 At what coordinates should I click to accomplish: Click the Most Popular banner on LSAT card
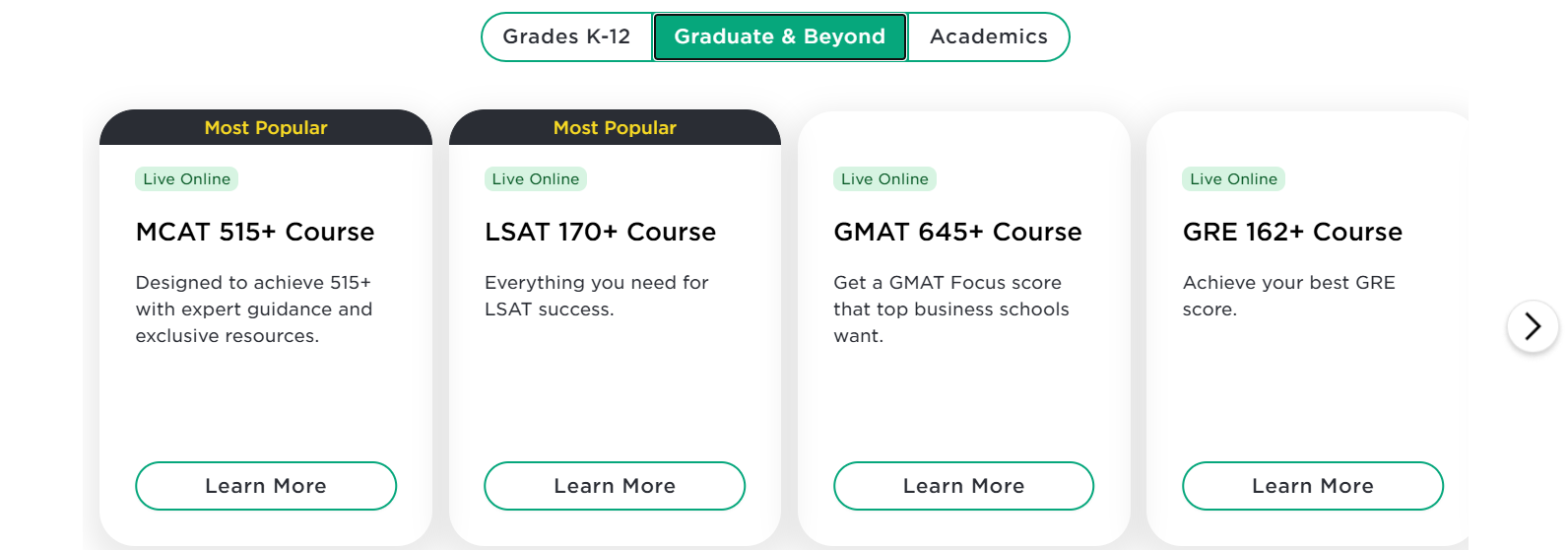pos(615,128)
